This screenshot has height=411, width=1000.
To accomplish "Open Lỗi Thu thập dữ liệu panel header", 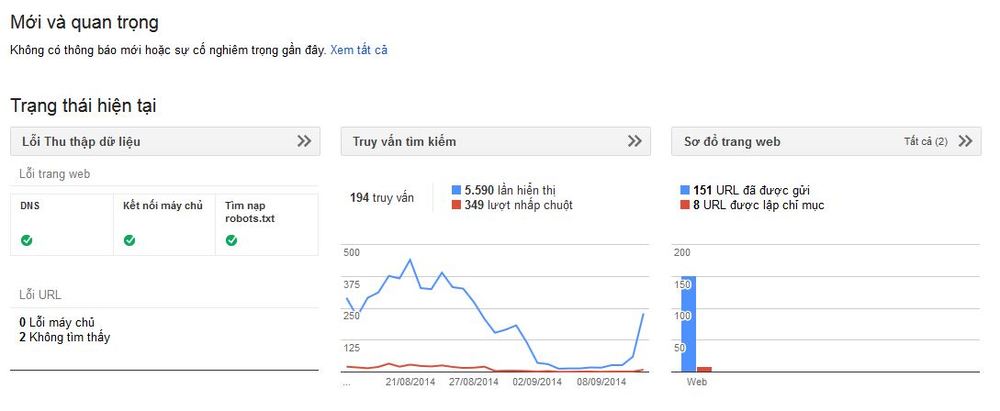I will tap(165, 141).
